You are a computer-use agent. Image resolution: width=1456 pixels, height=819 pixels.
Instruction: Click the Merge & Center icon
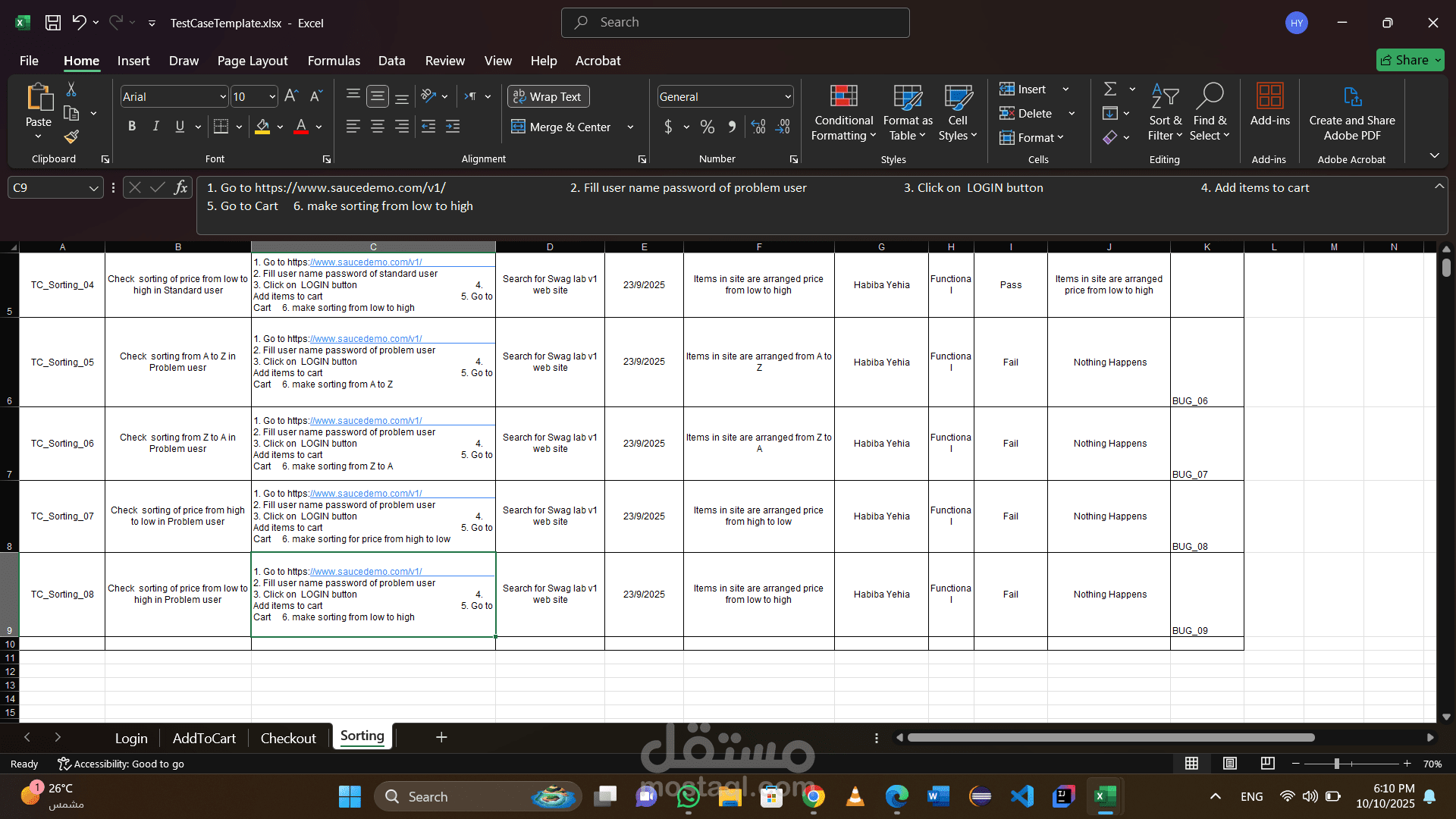click(x=519, y=127)
